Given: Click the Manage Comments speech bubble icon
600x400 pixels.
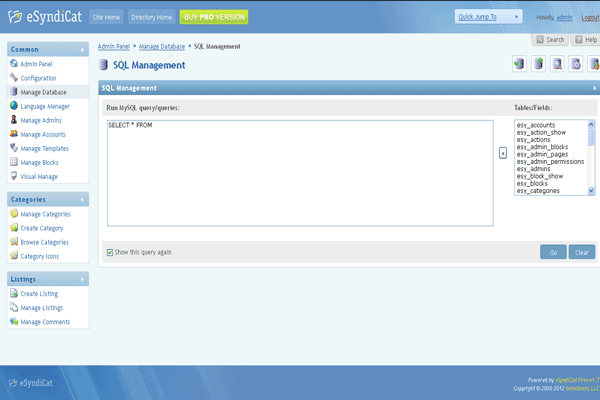Looking at the screenshot, I should (x=13, y=321).
